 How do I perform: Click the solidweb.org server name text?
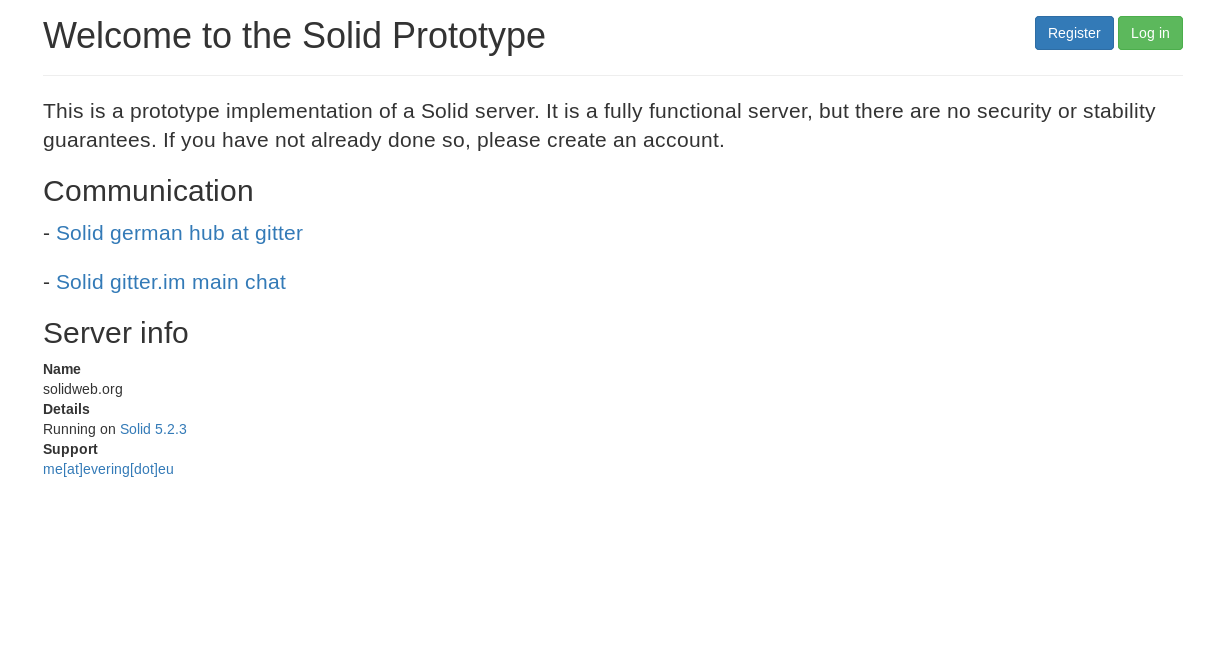[83, 389]
